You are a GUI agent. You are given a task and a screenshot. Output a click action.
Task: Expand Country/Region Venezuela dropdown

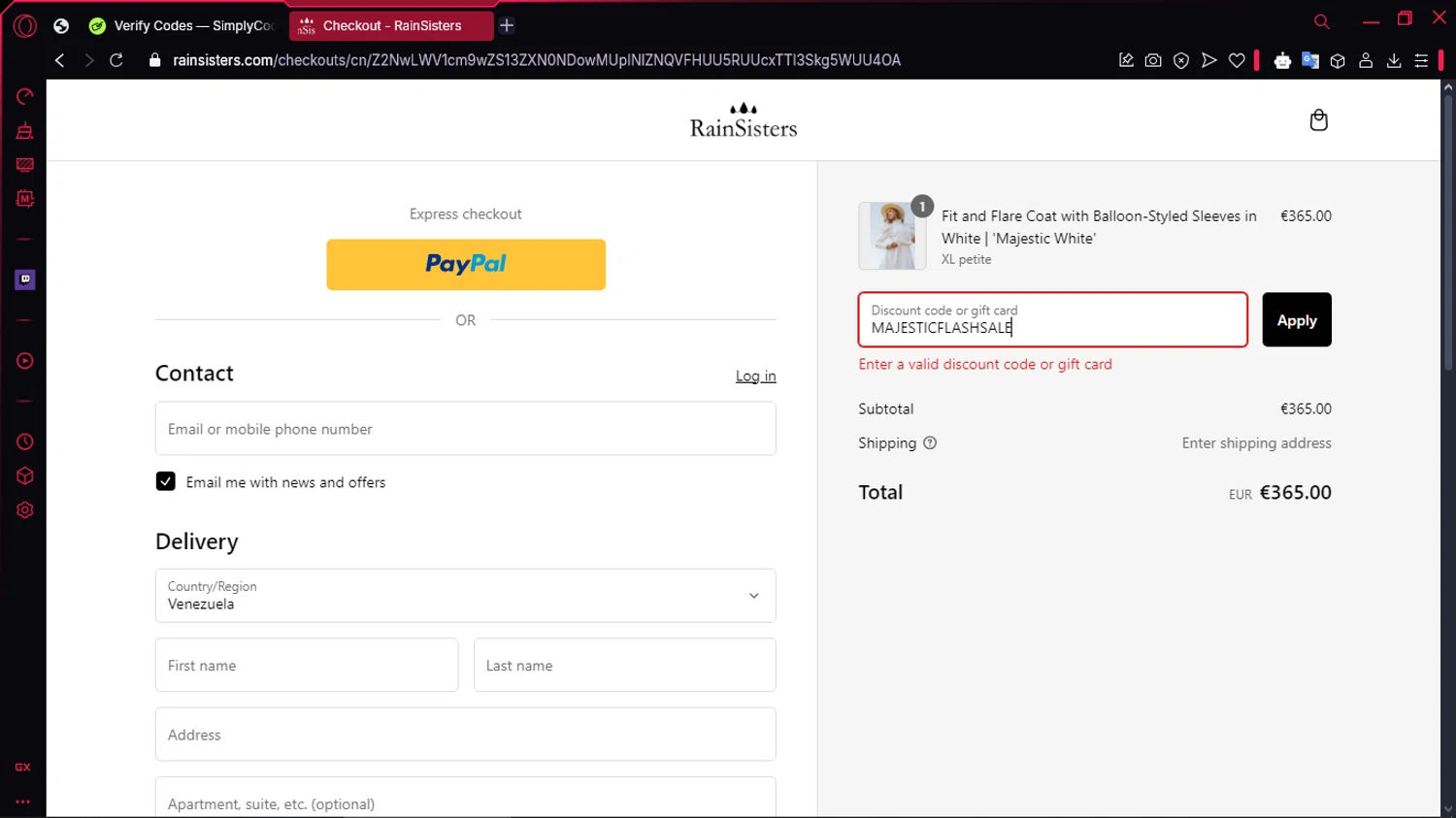tap(466, 595)
